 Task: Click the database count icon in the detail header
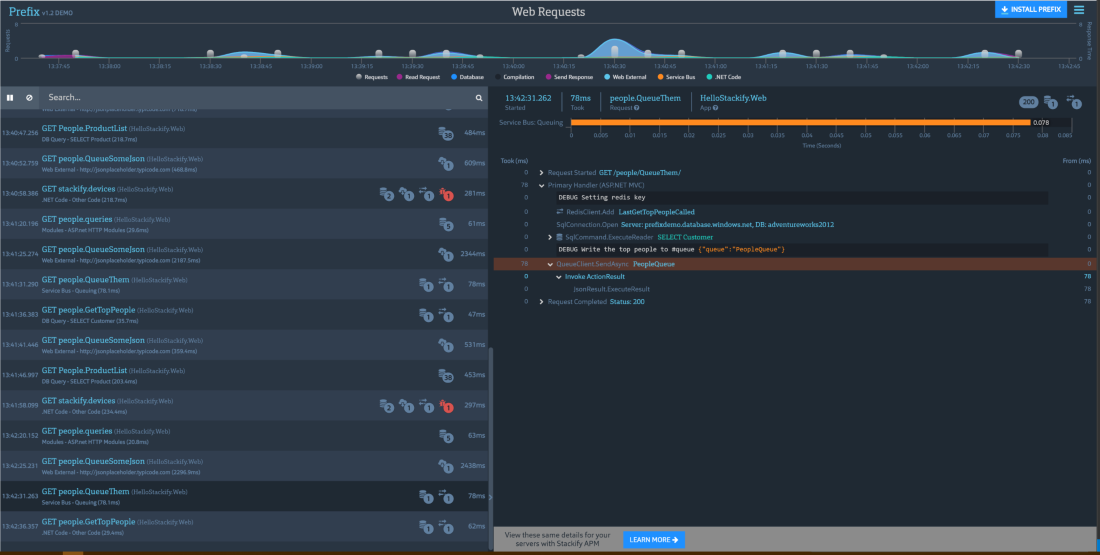tap(1050, 102)
